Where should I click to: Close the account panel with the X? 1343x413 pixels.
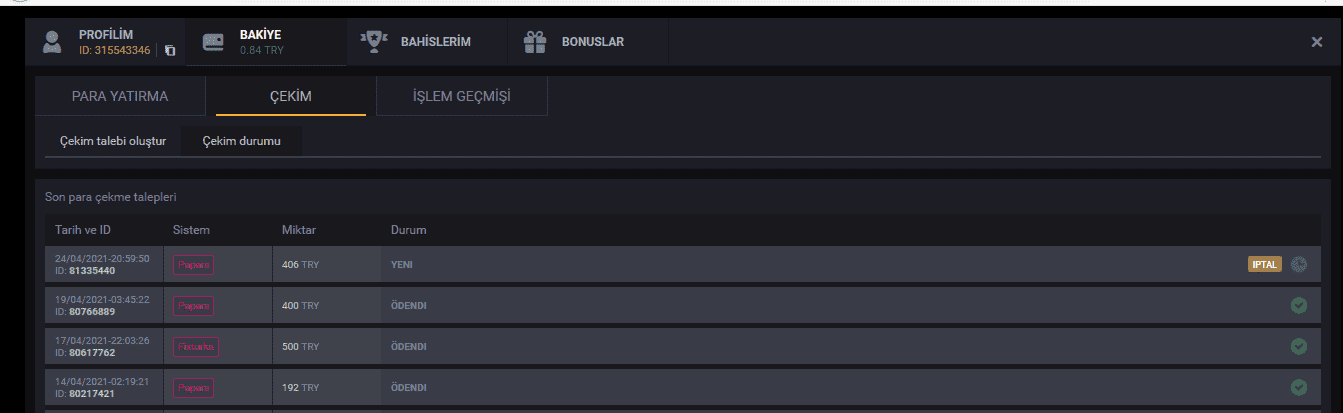(1317, 42)
